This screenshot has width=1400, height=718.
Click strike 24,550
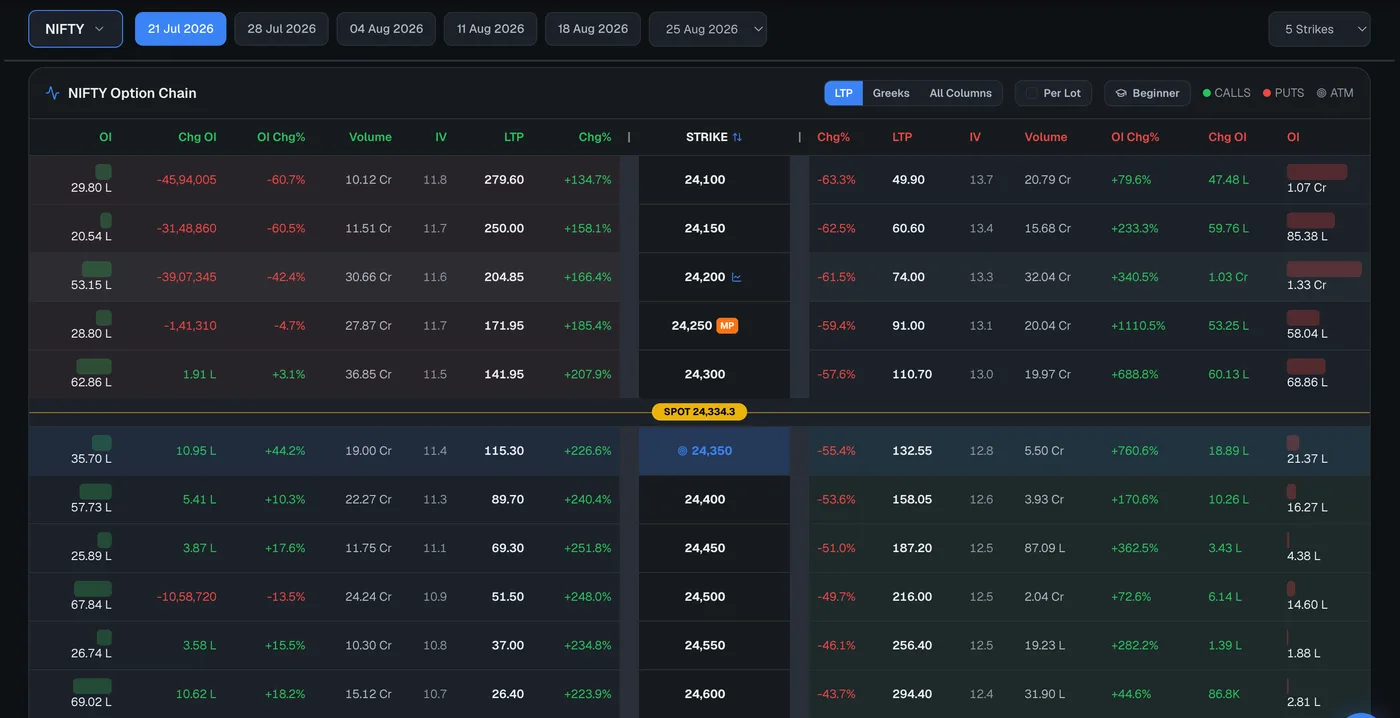[x=705, y=645]
